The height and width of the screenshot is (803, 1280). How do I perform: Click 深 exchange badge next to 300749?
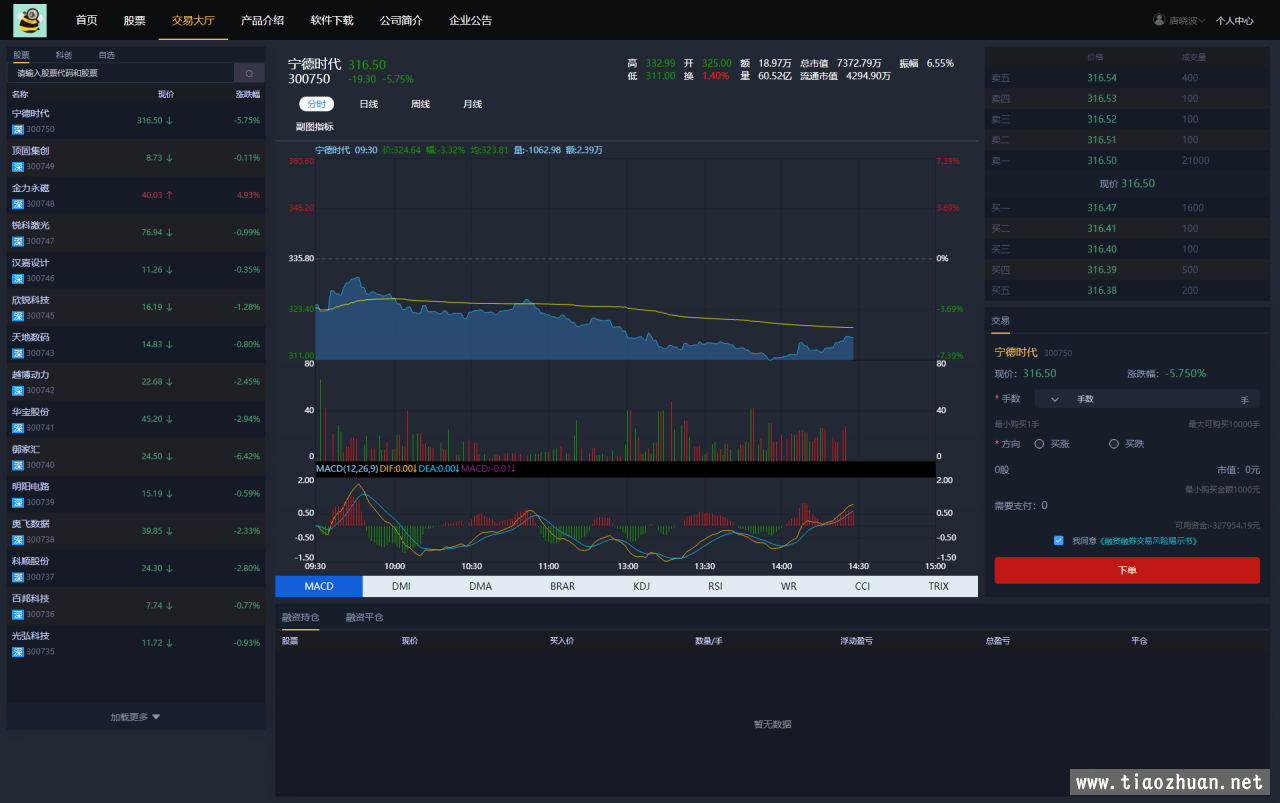tap(17, 166)
